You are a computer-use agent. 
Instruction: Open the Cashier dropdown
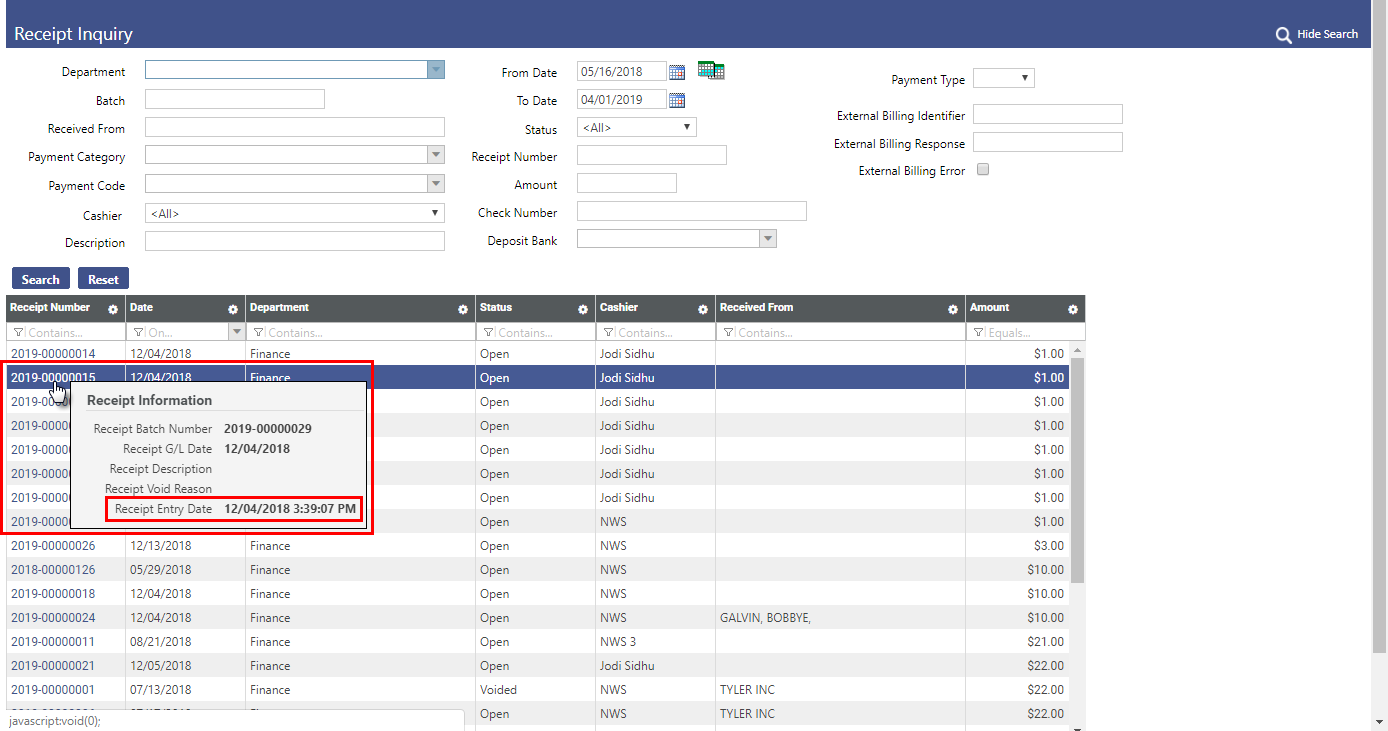[x=295, y=213]
